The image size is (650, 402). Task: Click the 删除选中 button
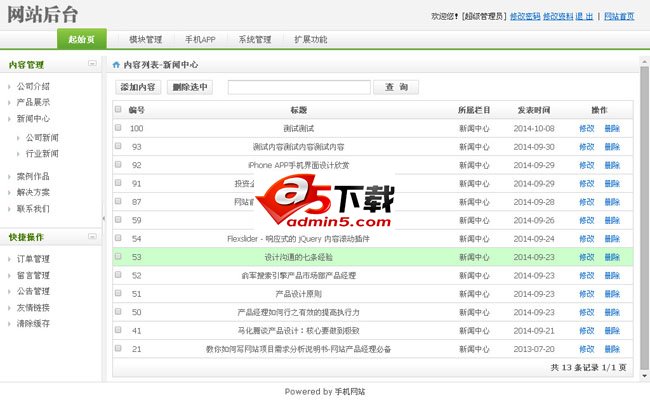click(x=190, y=87)
